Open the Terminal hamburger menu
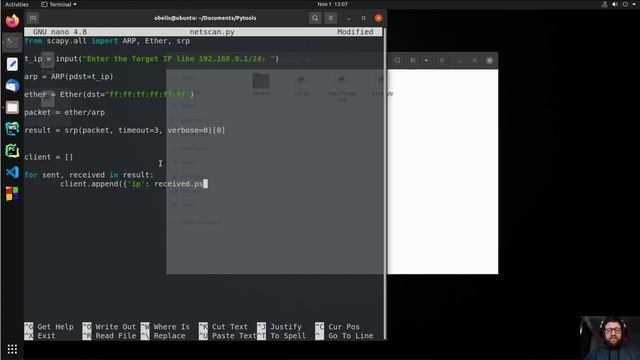Viewport: 640px width, 360px height. [x=331, y=18]
